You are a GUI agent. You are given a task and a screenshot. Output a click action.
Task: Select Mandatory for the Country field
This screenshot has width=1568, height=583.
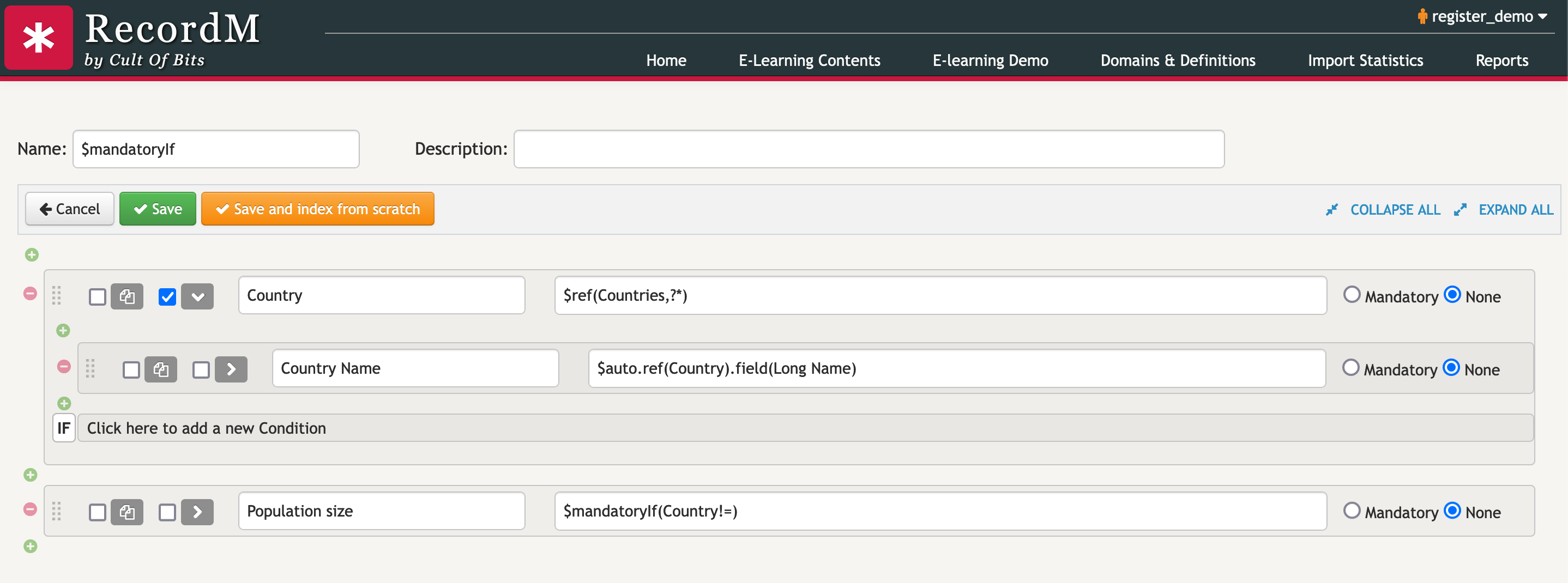(1352, 295)
